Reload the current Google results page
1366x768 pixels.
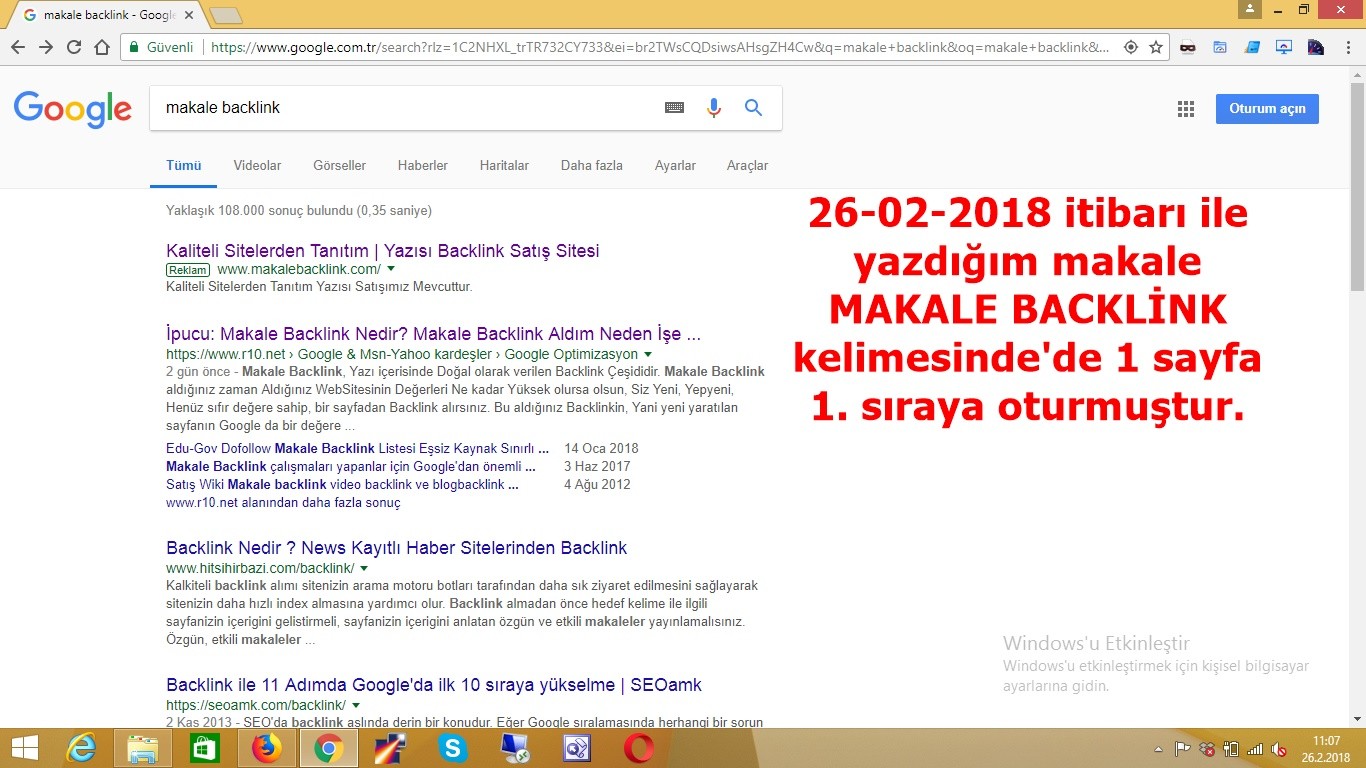tap(74, 47)
